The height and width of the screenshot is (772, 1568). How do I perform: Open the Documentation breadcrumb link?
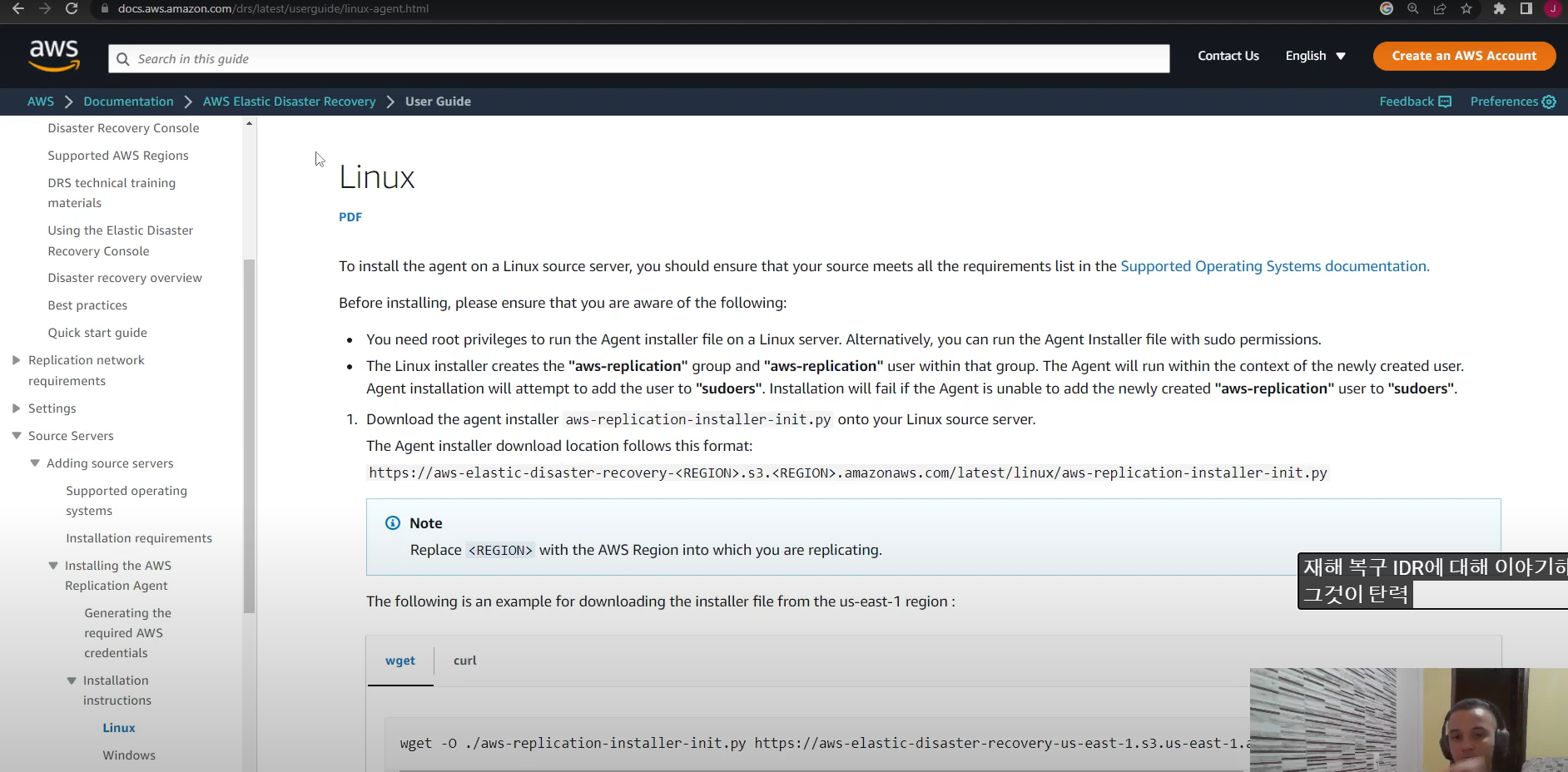128,101
